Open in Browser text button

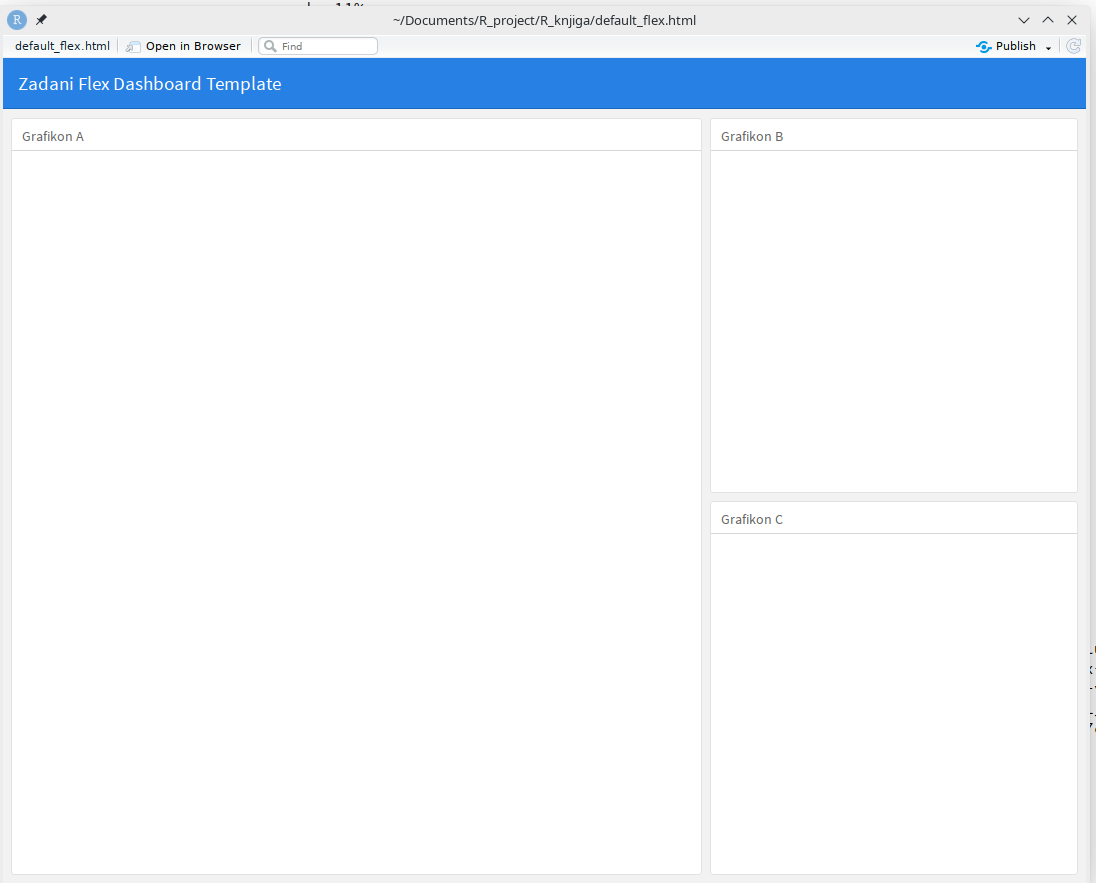(193, 46)
